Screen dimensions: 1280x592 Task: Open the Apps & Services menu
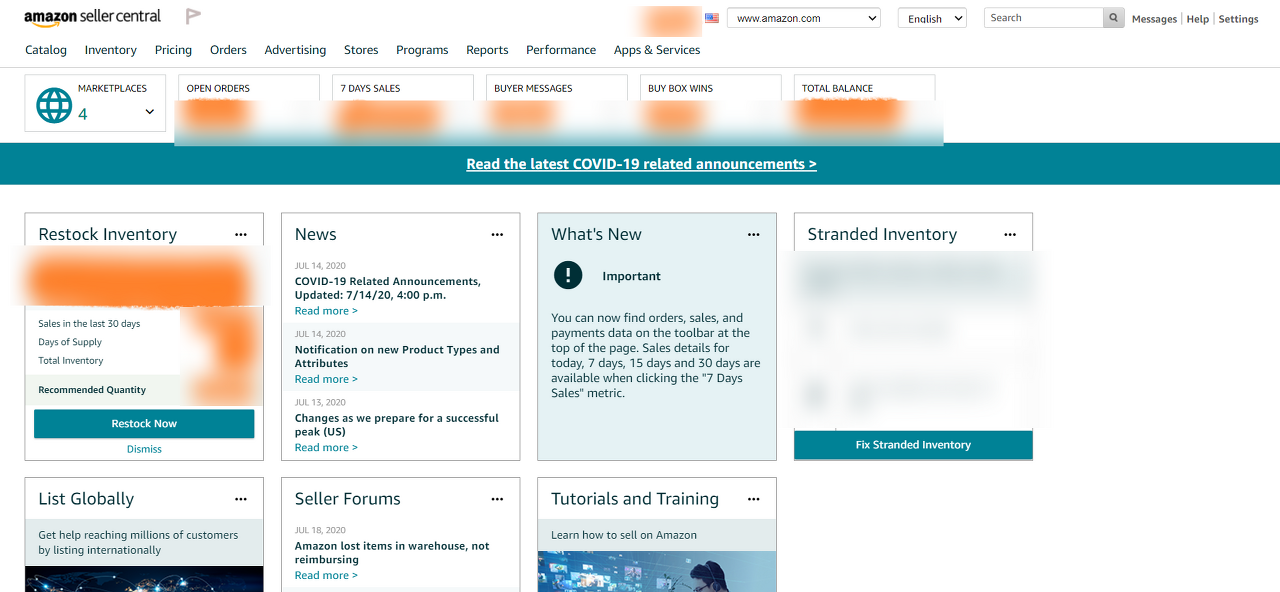pos(657,50)
